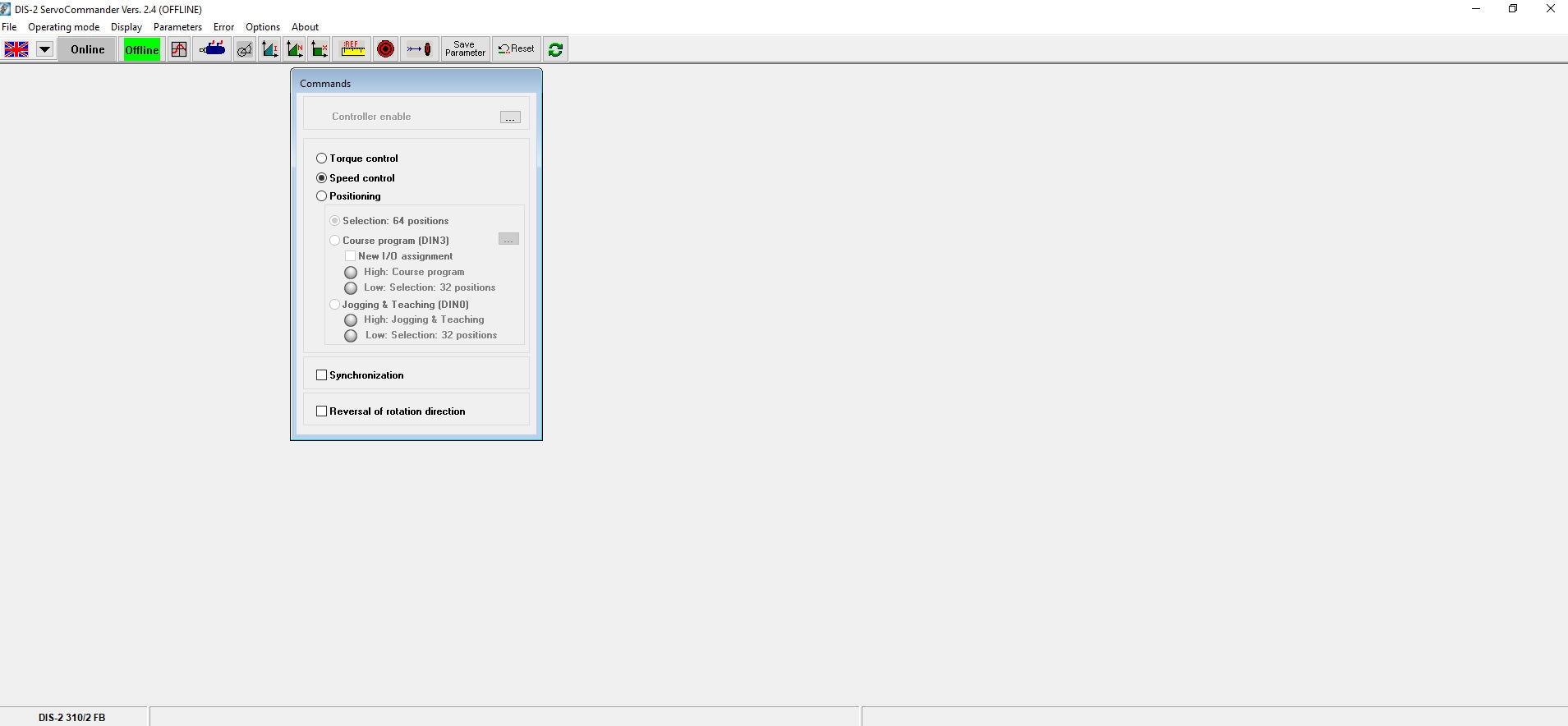Screen dimensions: 1568x726
Task: Open the Operating mode menu
Action: click(63, 27)
